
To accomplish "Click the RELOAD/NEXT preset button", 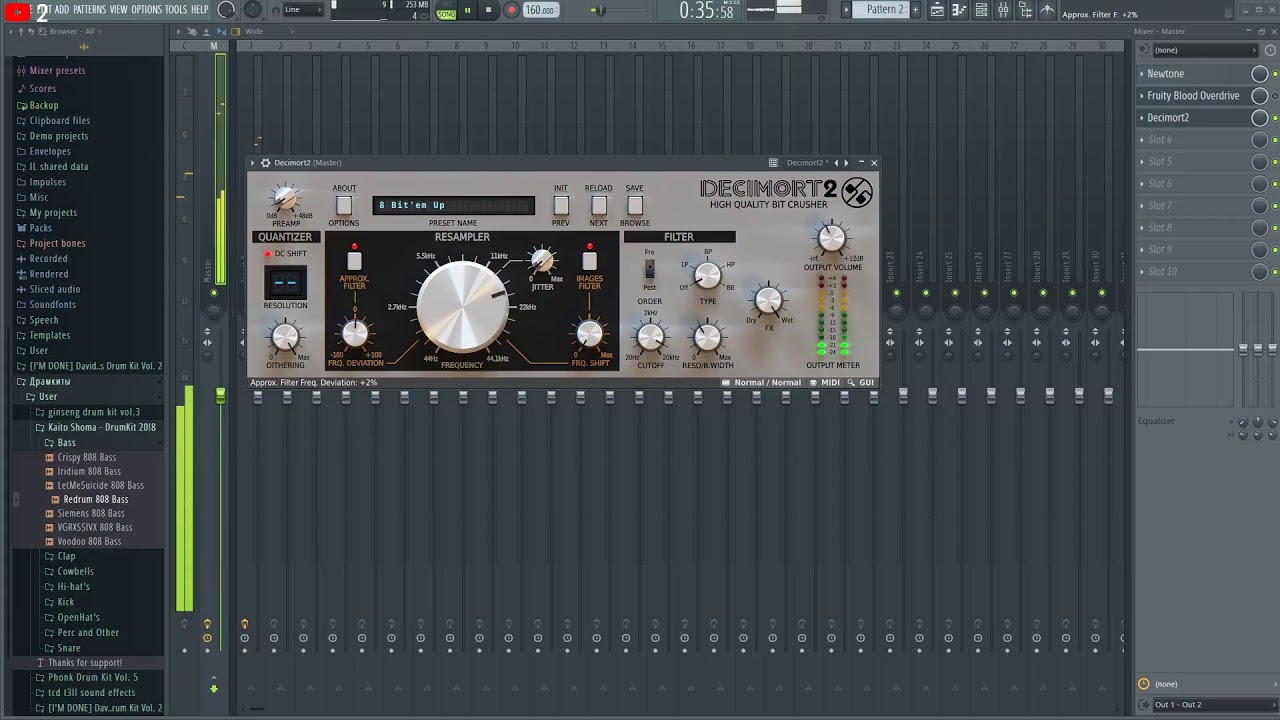I will [598, 205].
